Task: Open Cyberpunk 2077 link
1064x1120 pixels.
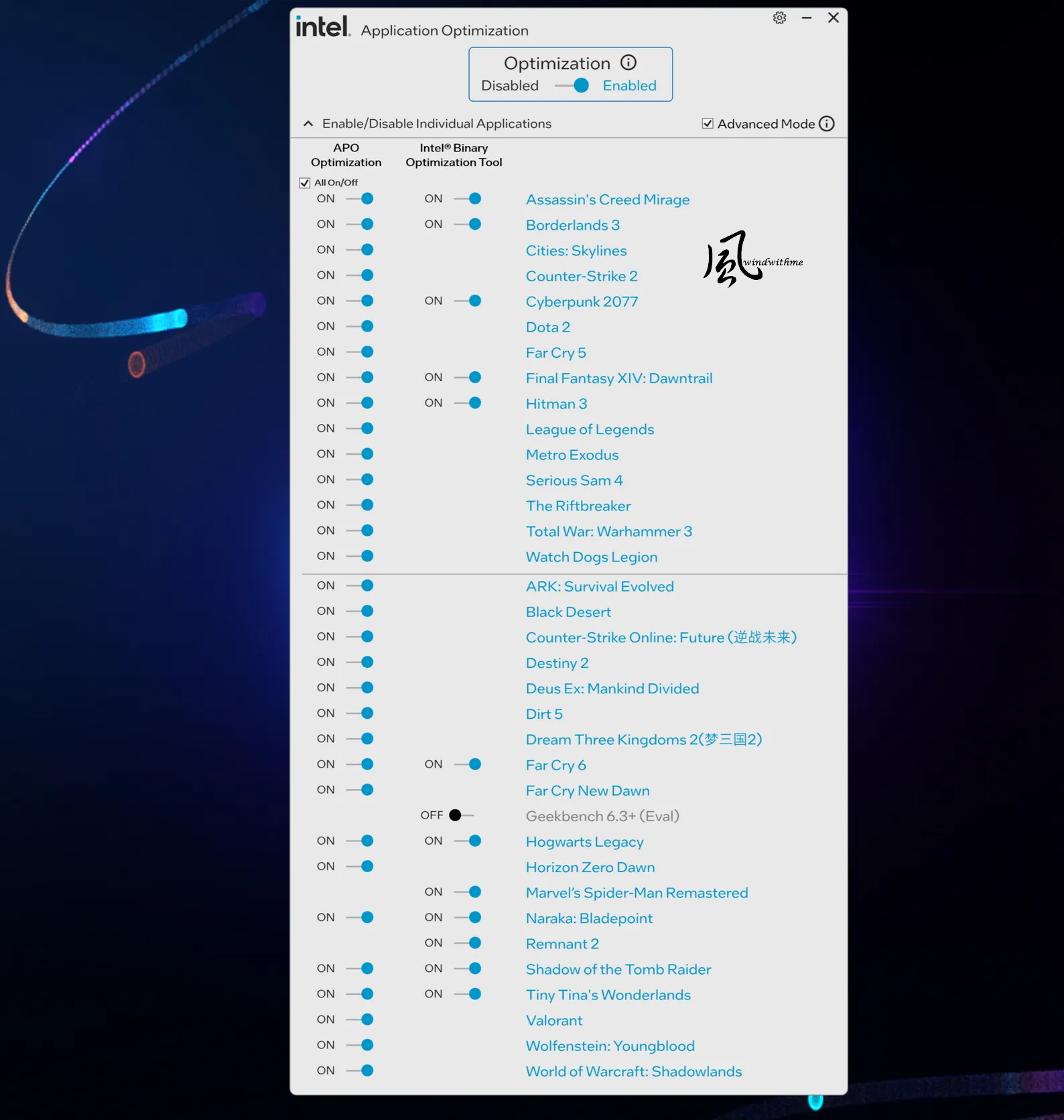Action: click(x=582, y=301)
